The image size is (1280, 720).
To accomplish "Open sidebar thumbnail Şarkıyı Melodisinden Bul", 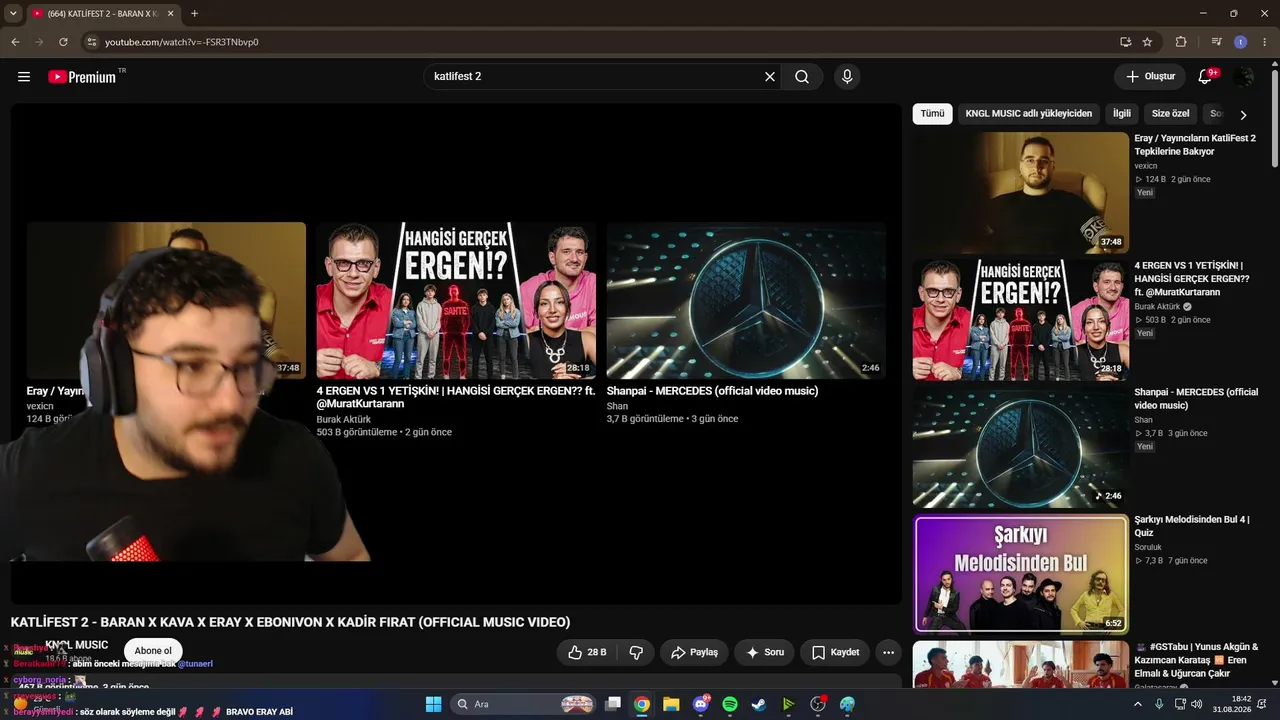I will tap(1020, 574).
